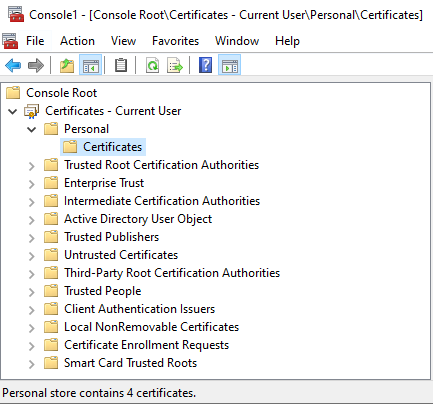Select the Trusted People folder
The width and height of the screenshot is (433, 404).
(x=103, y=291)
